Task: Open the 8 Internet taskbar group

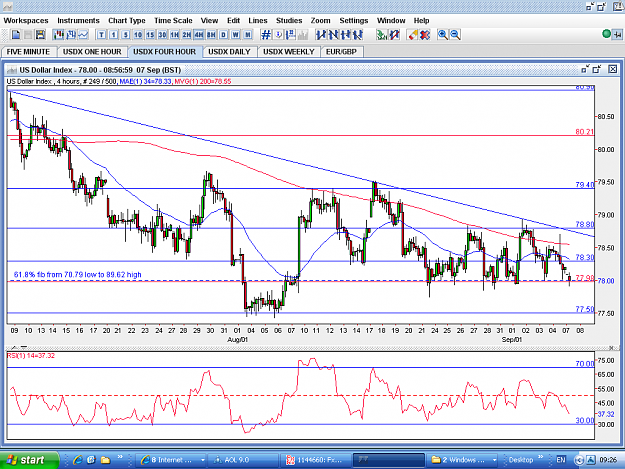Action: [x=172, y=460]
